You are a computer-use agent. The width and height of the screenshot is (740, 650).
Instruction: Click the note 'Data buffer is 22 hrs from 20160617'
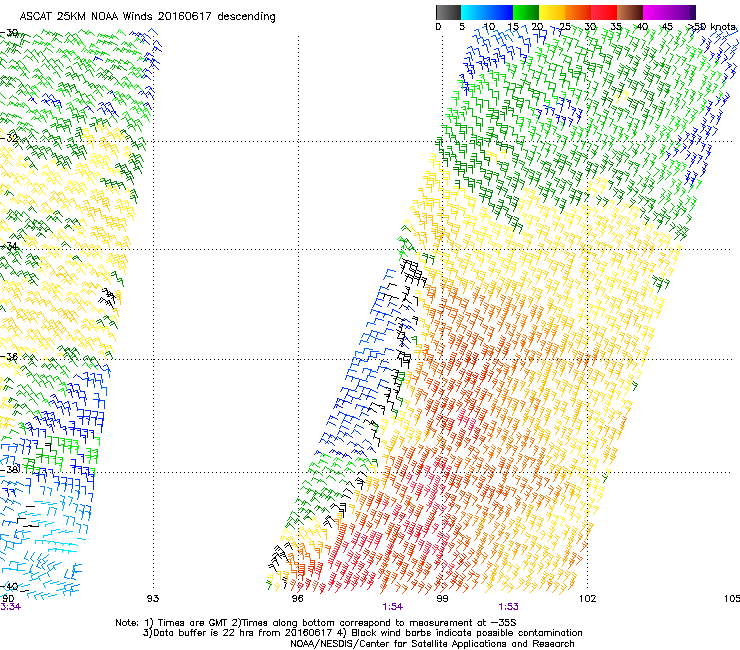coord(243,633)
